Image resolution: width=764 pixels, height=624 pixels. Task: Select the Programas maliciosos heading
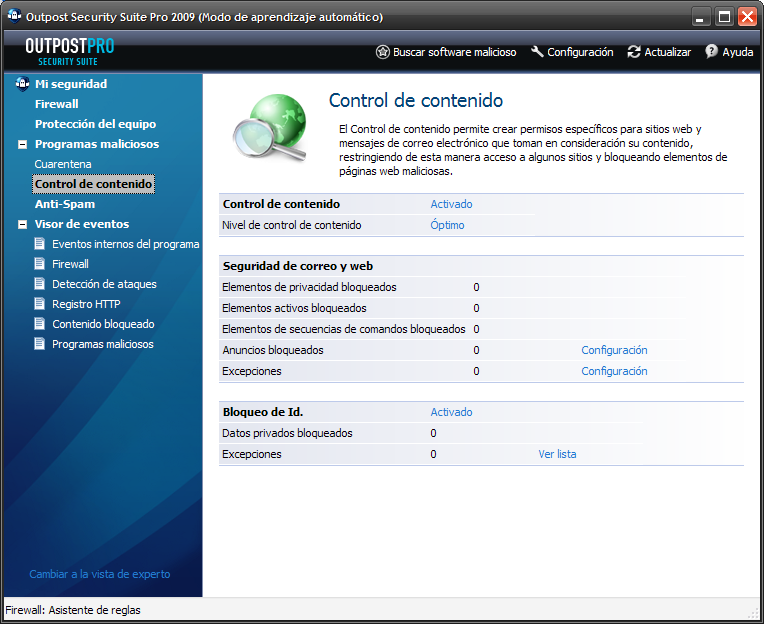tap(97, 144)
